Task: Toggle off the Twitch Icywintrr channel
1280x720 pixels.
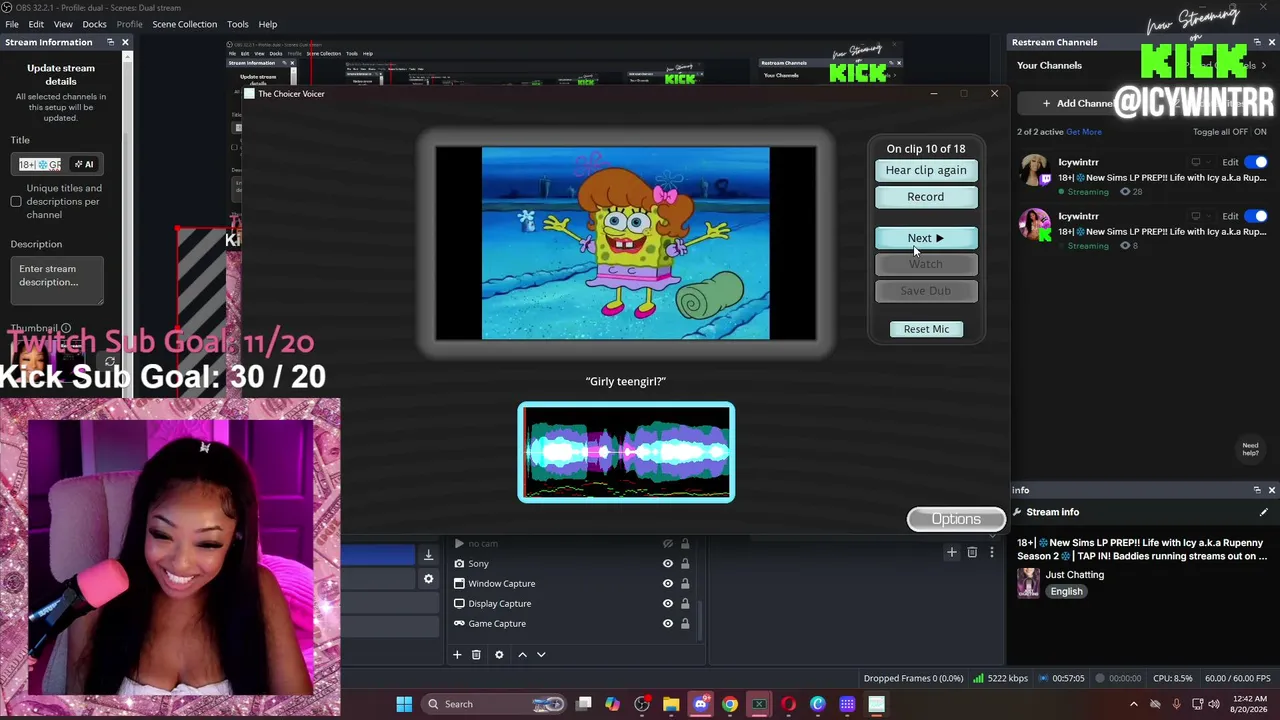Action: tap(1256, 162)
